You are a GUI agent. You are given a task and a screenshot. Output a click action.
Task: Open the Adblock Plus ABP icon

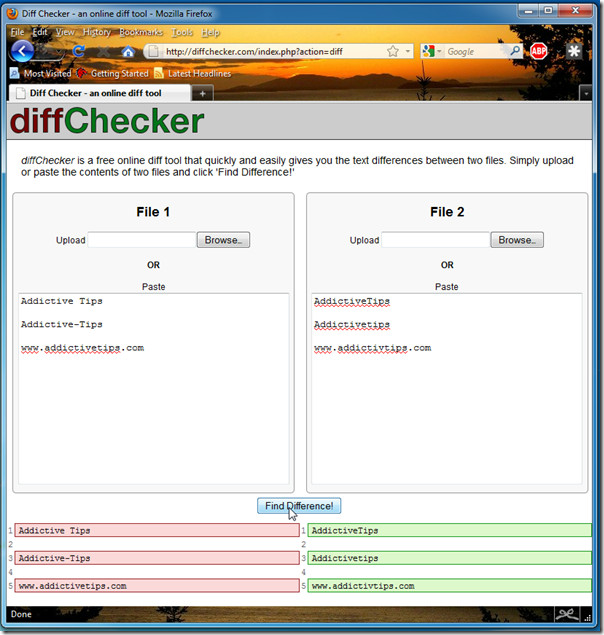(x=538, y=51)
